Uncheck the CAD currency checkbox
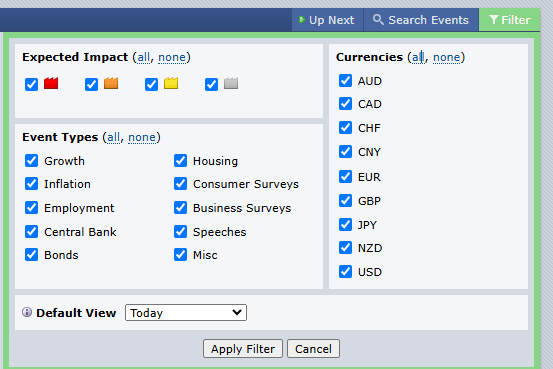Screen dimensions: 553x369 pyautogui.click(x=345, y=104)
